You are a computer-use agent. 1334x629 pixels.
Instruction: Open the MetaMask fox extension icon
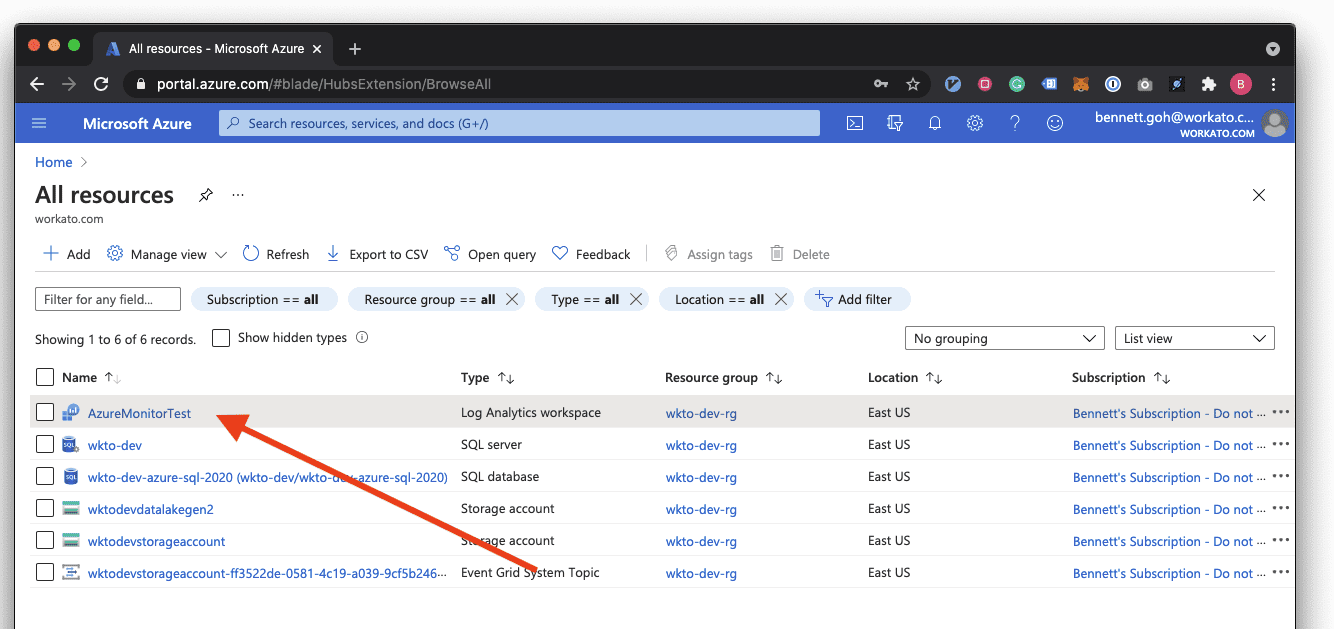(x=1081, y=84)
